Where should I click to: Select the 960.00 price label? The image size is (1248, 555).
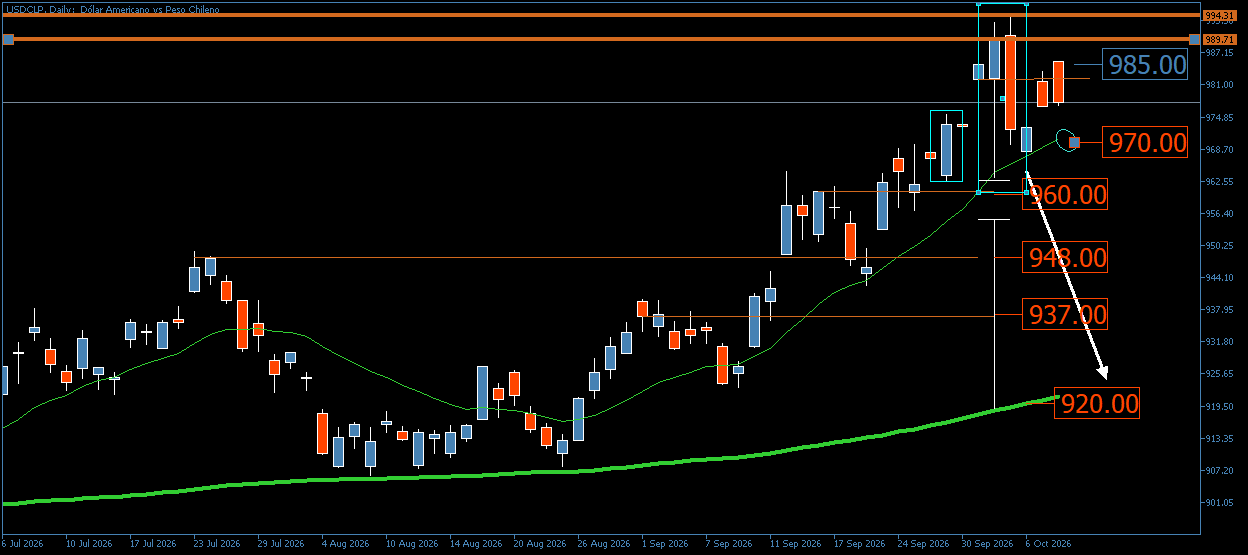pyautogui.click(x=1065, y=194)
